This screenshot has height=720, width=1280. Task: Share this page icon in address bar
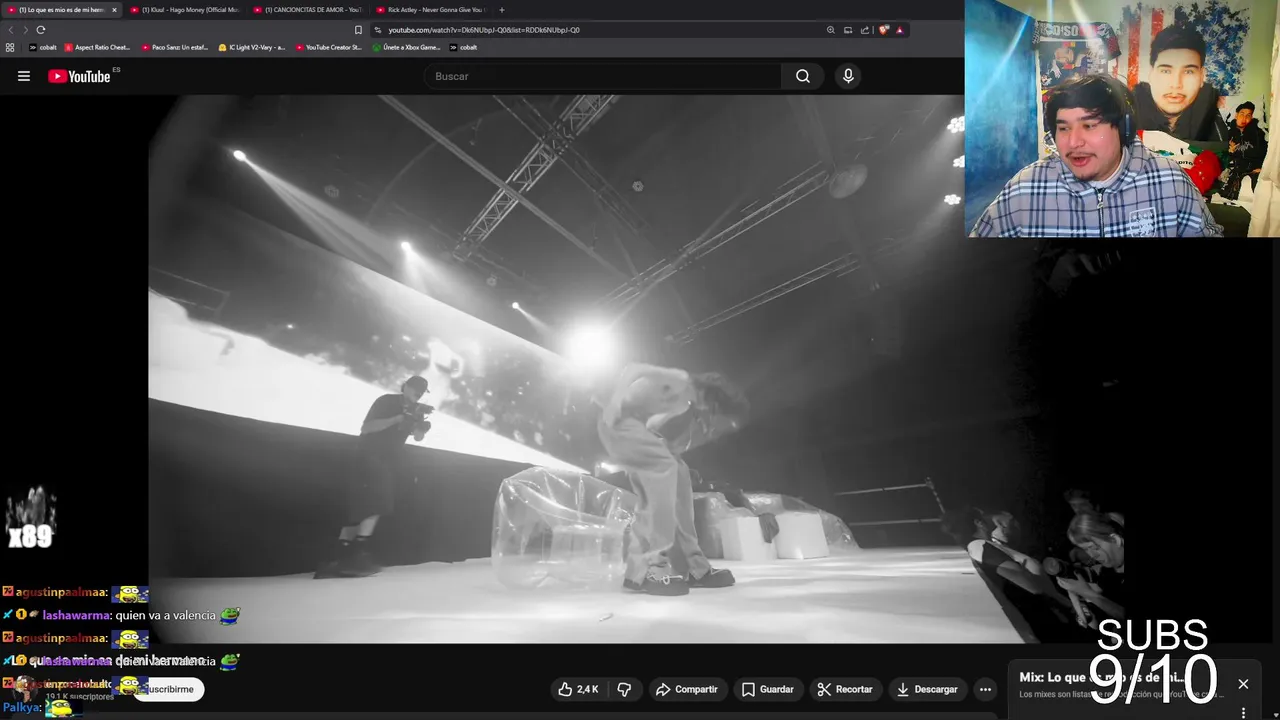pos(865,30)
